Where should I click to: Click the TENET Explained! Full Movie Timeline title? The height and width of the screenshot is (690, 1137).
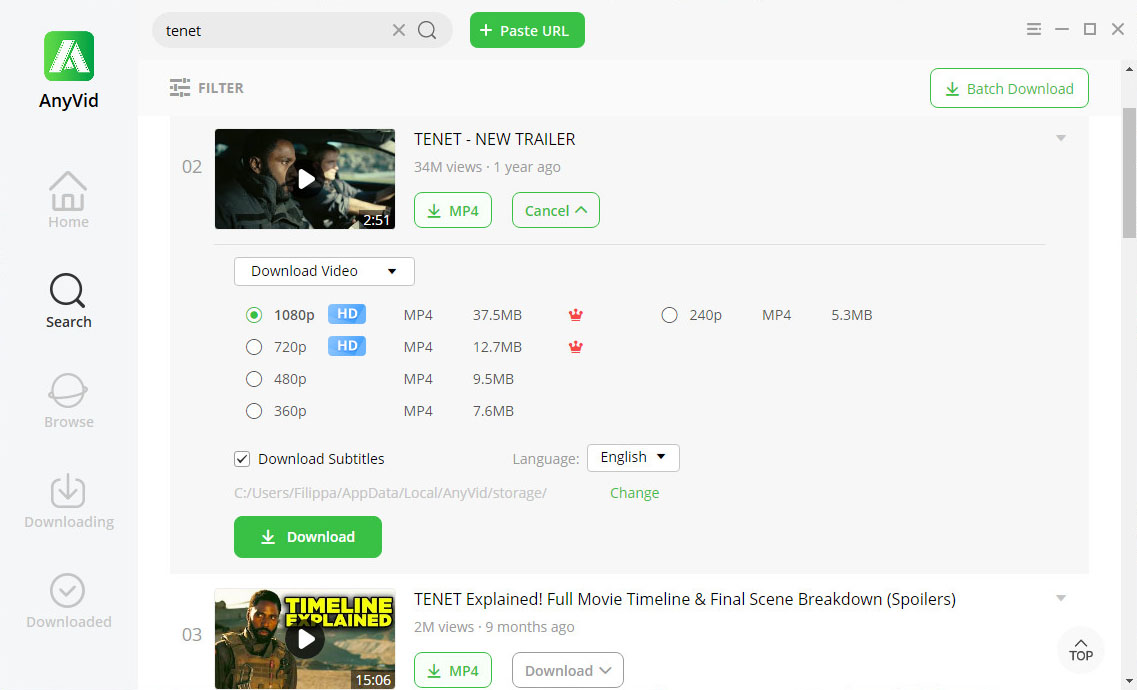click(685, 599)
